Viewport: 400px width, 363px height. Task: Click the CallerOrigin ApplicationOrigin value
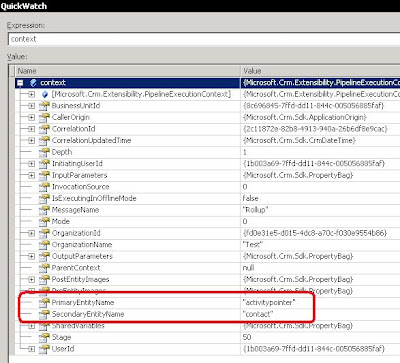(x=305, y=117)
